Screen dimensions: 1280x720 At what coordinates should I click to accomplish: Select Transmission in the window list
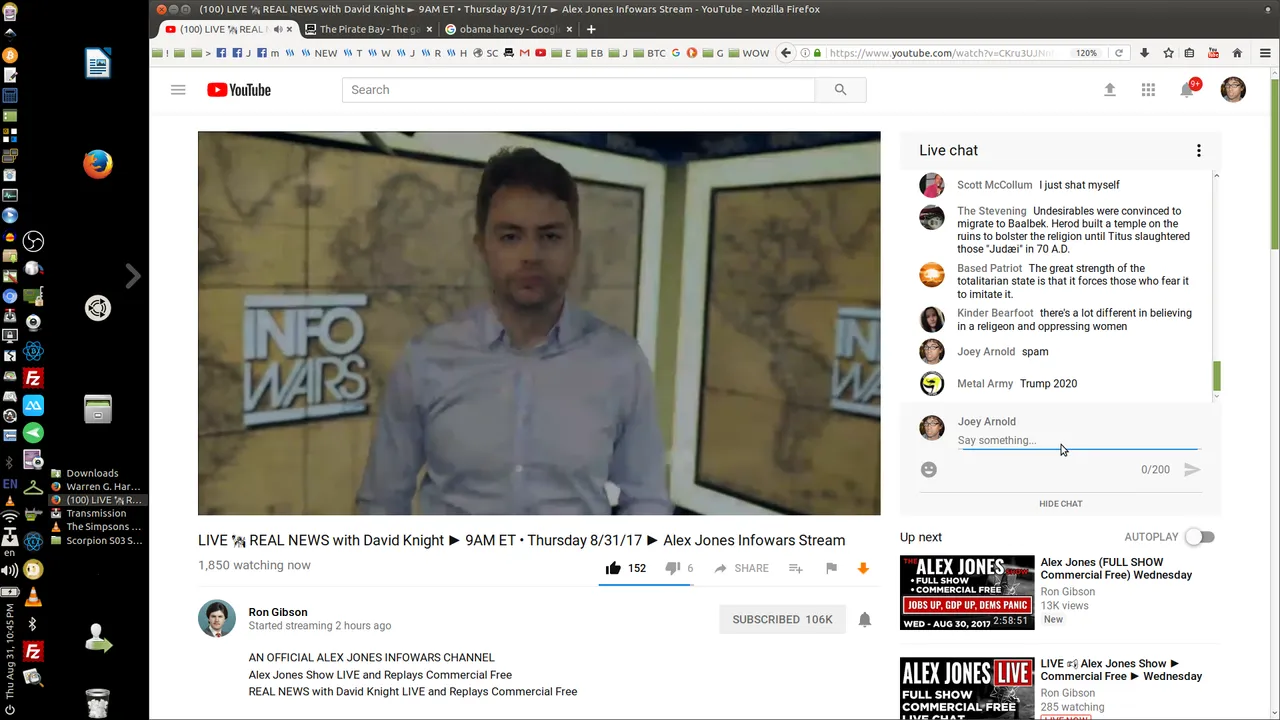pos(96,513)
